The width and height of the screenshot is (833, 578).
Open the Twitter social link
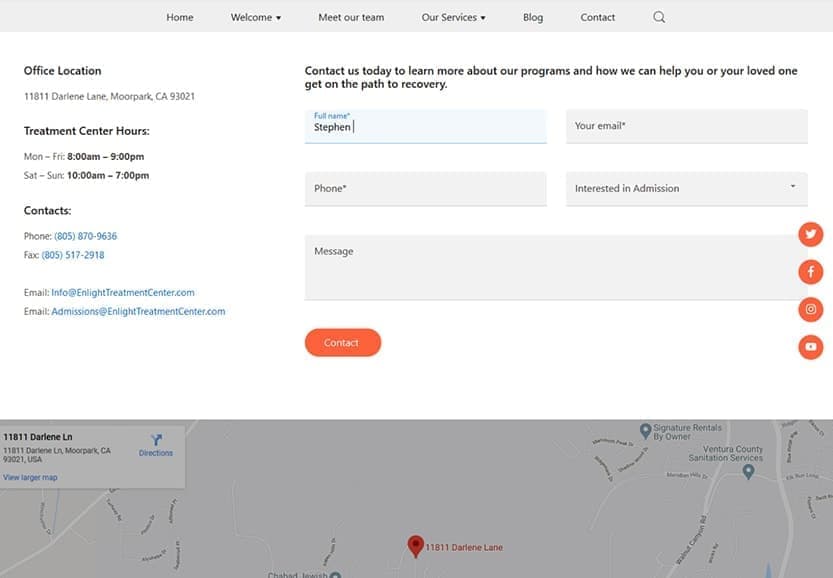point(810,234)
